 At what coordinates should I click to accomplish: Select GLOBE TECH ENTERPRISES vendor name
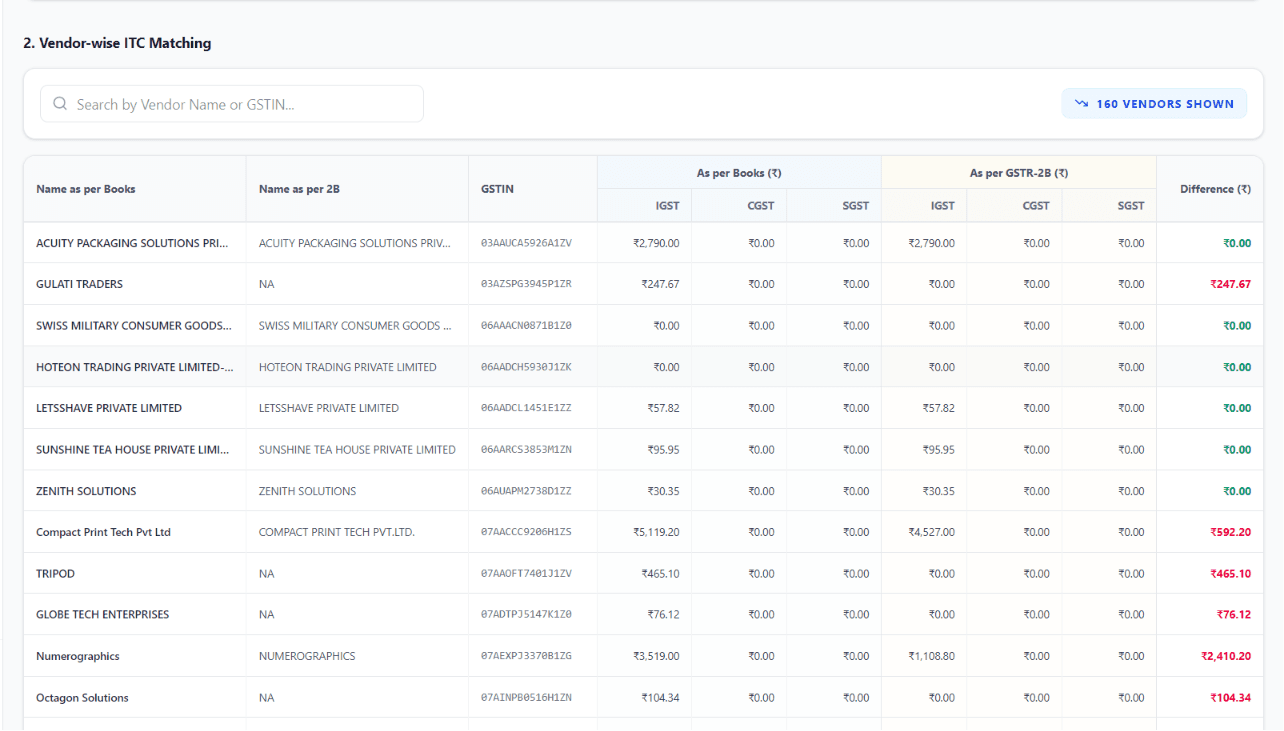(x=102, y=614)
